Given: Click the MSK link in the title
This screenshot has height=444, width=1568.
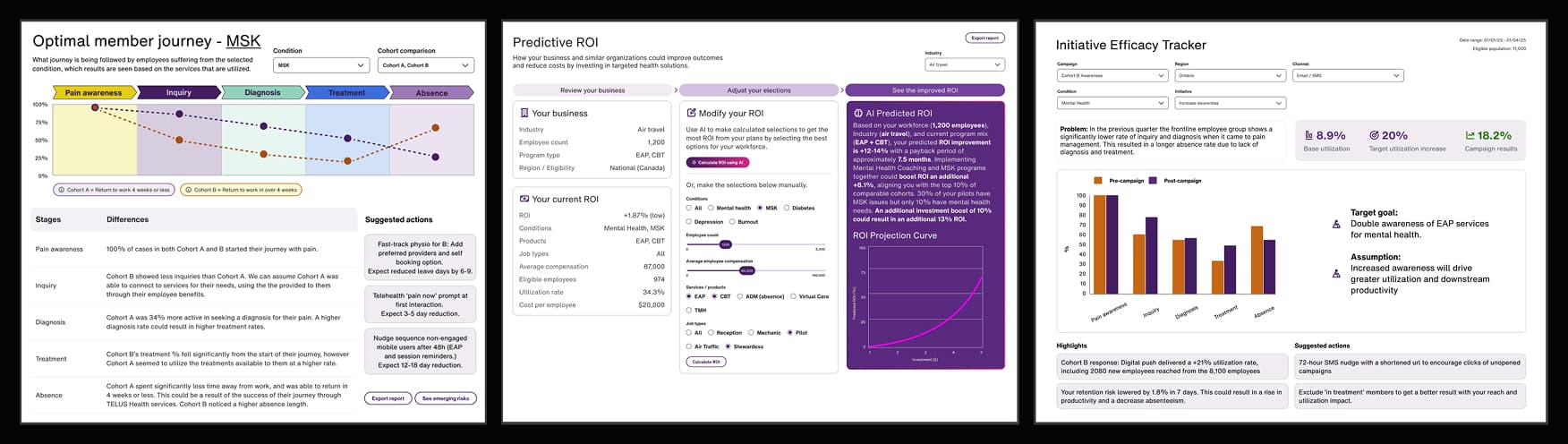Looking at the screenshot, I should (x=243, y=41).
